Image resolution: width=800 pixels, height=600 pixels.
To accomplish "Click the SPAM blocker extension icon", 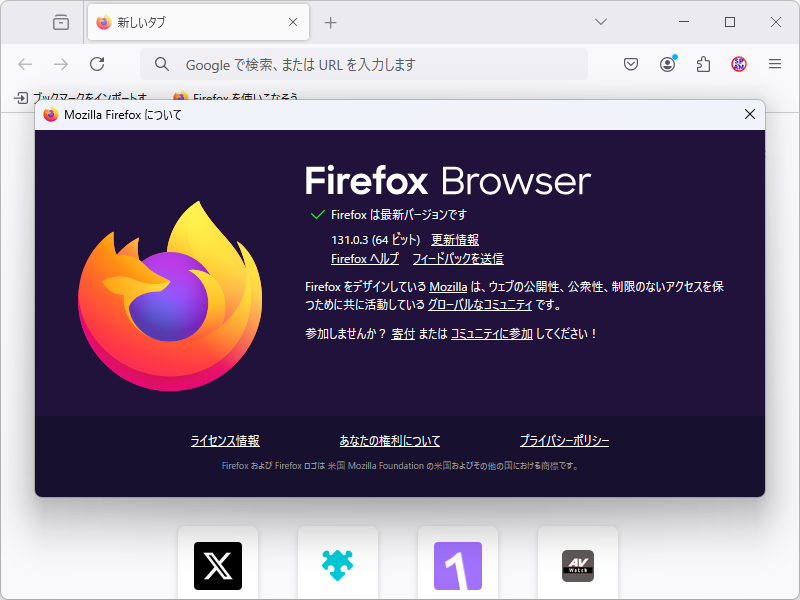I will [738, 63].
